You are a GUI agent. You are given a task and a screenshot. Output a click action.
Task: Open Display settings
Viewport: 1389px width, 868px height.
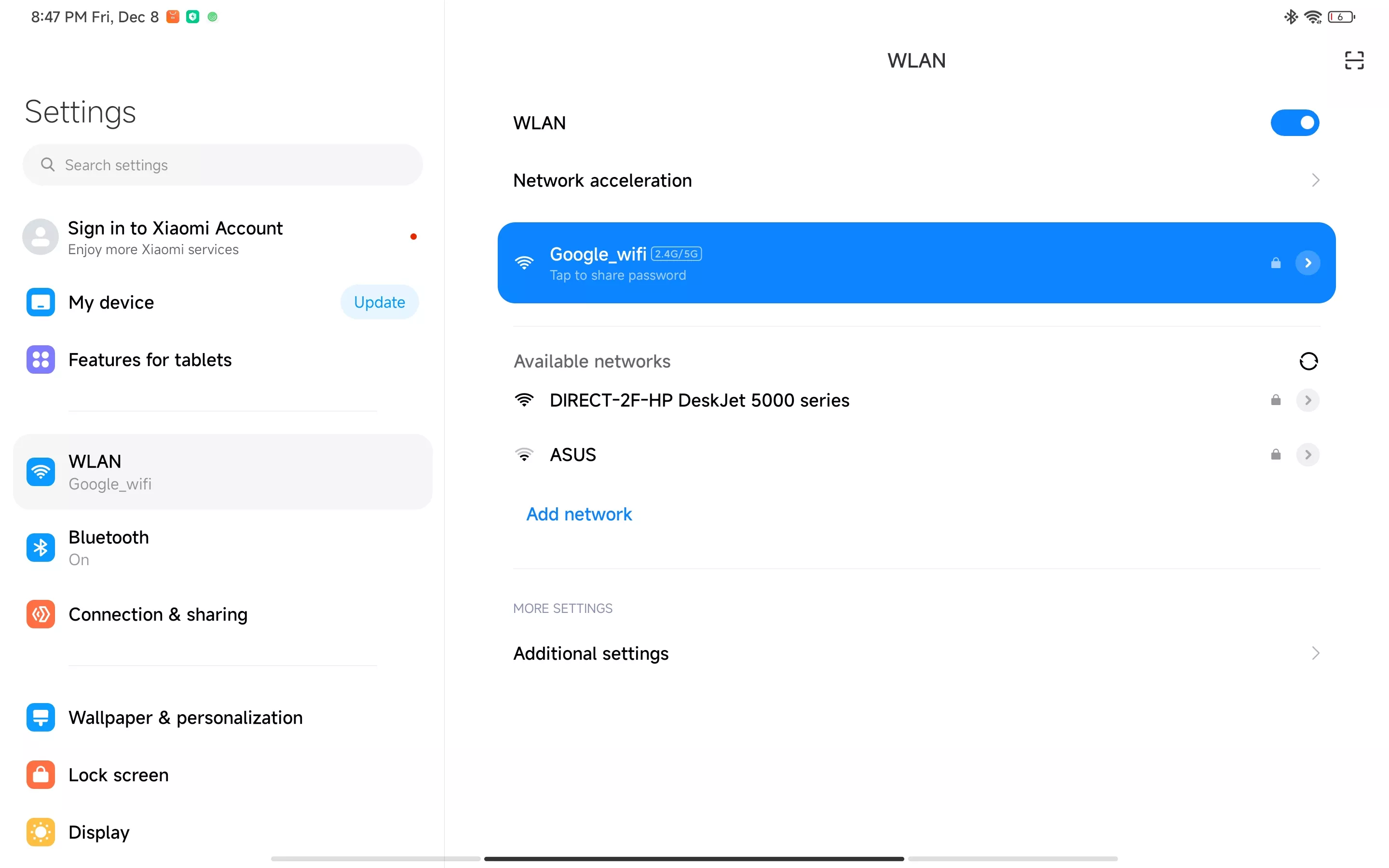(x=223, y=832)
